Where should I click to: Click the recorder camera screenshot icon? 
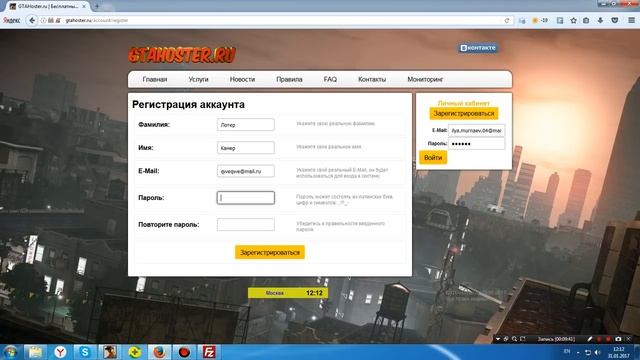point(618,339)
